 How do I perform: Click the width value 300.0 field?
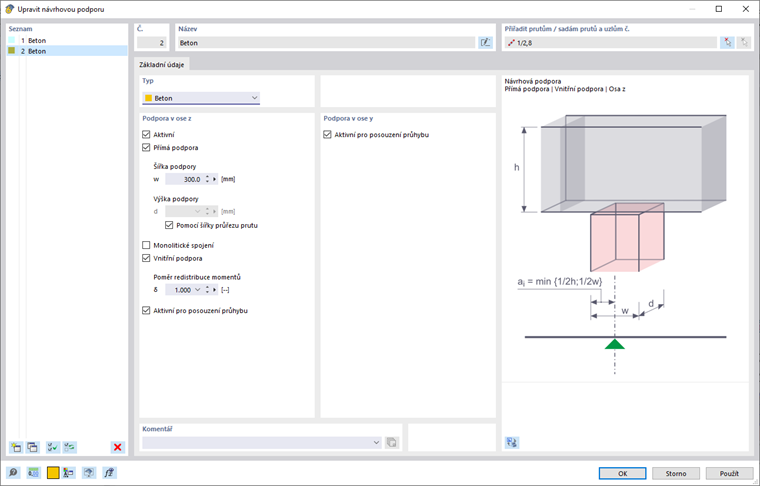click(184, 179)
